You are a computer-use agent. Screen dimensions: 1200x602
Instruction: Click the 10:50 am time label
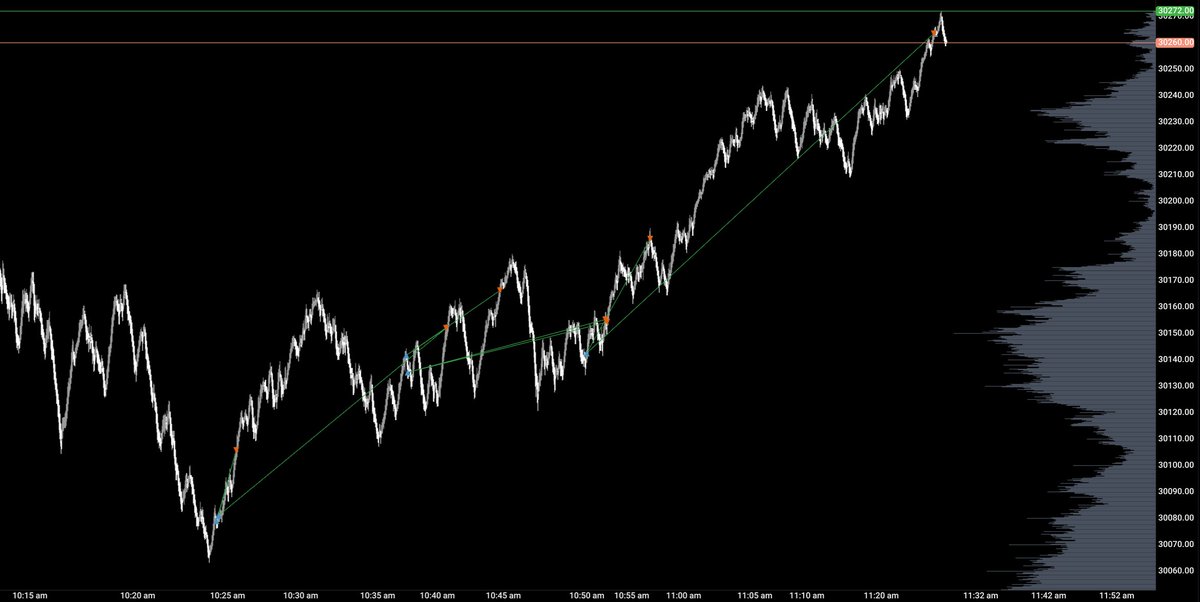[586, 595]
